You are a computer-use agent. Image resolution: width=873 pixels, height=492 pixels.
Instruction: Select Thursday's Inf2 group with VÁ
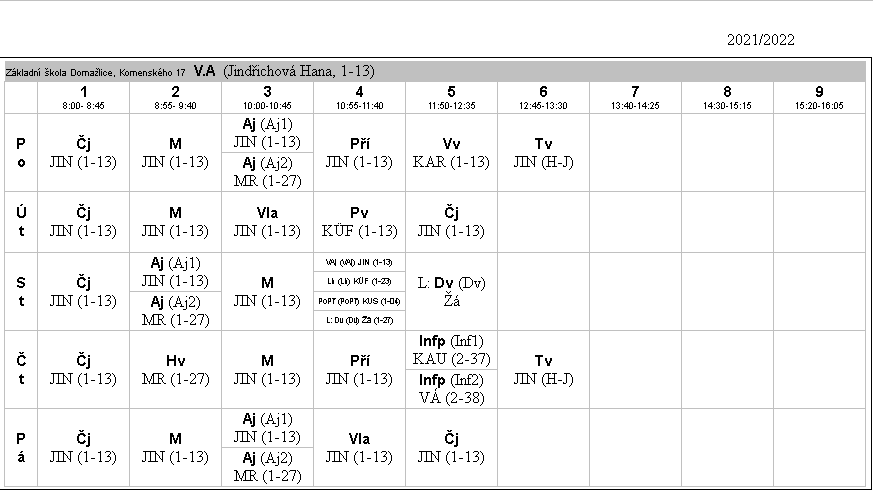451,389
